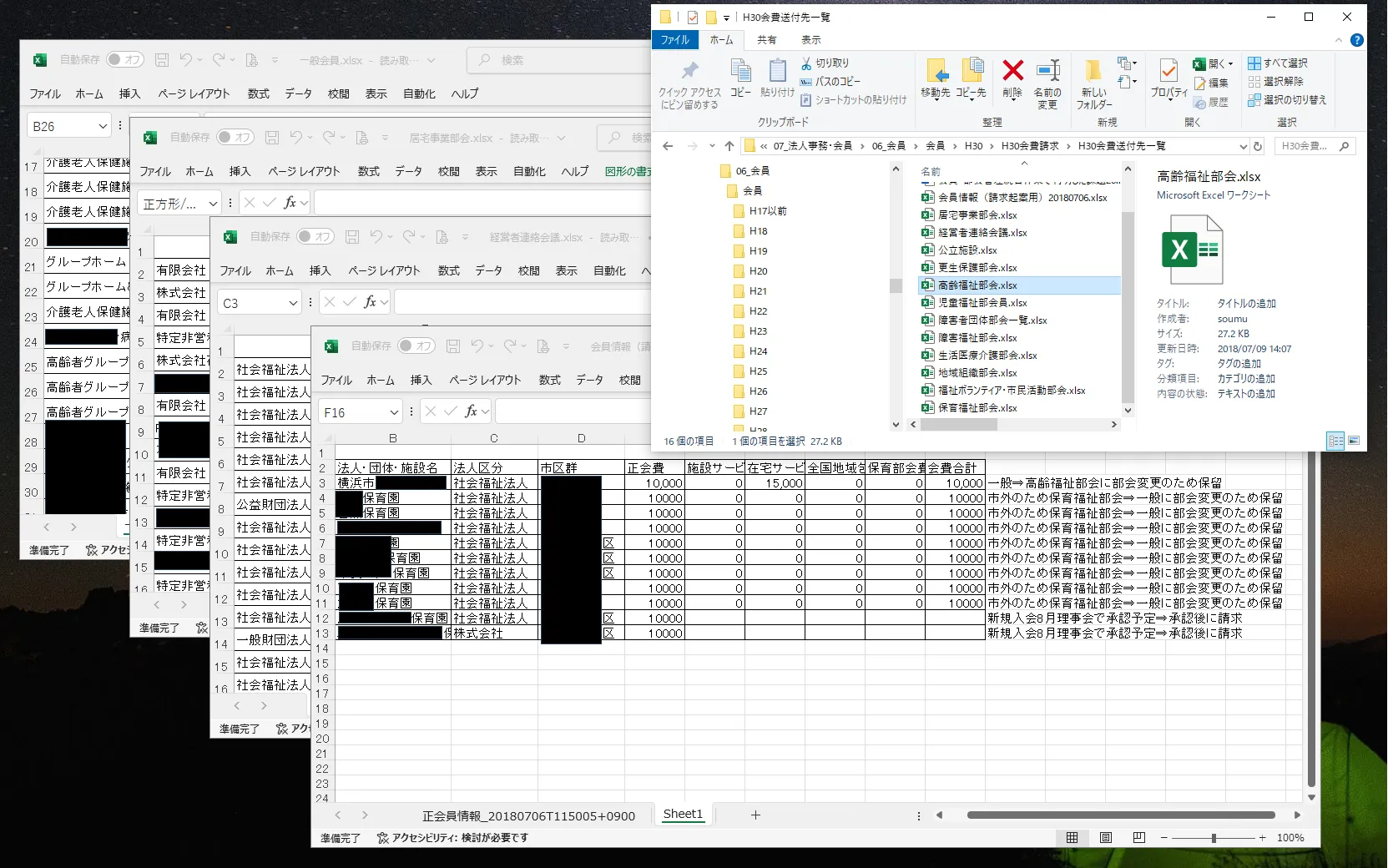The width and height of the screenshot is (1388, 868).
Task: Click the up-arrow parent folder button
Action: pos(729,146)
